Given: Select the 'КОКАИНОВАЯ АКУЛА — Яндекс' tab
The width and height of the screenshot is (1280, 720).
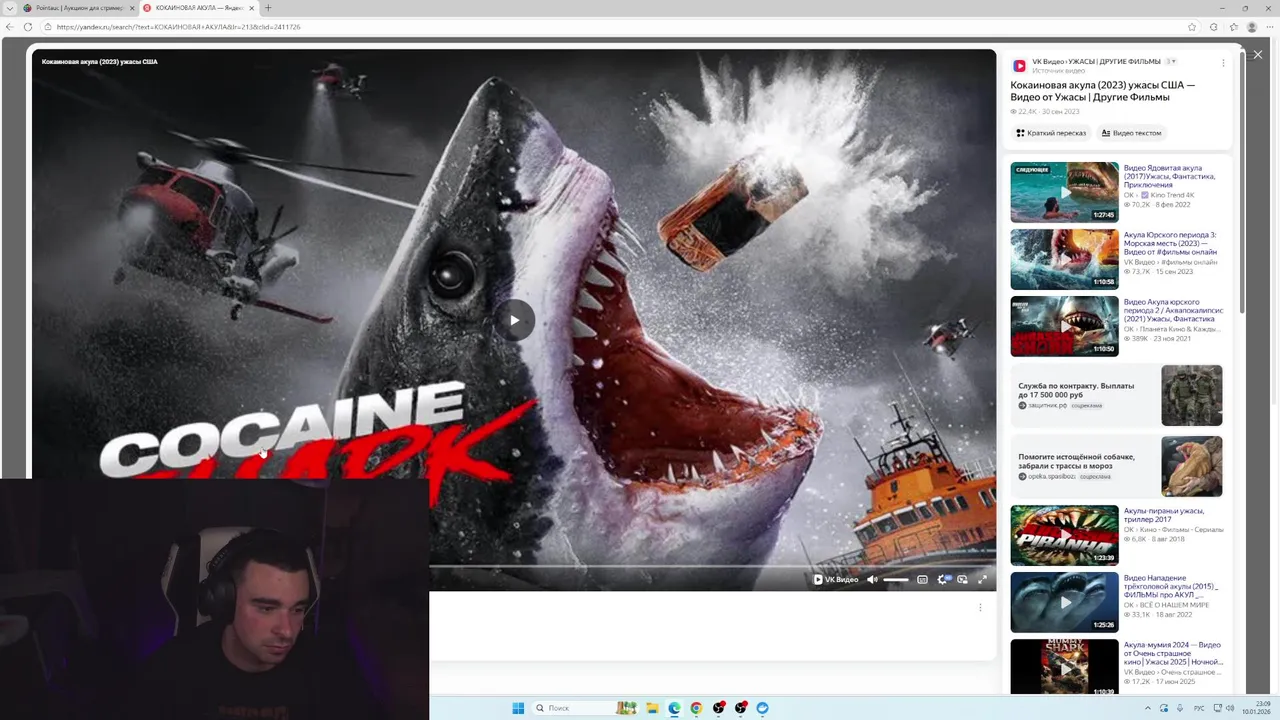Looking at the screenshot, I should (x=198, y=8).
